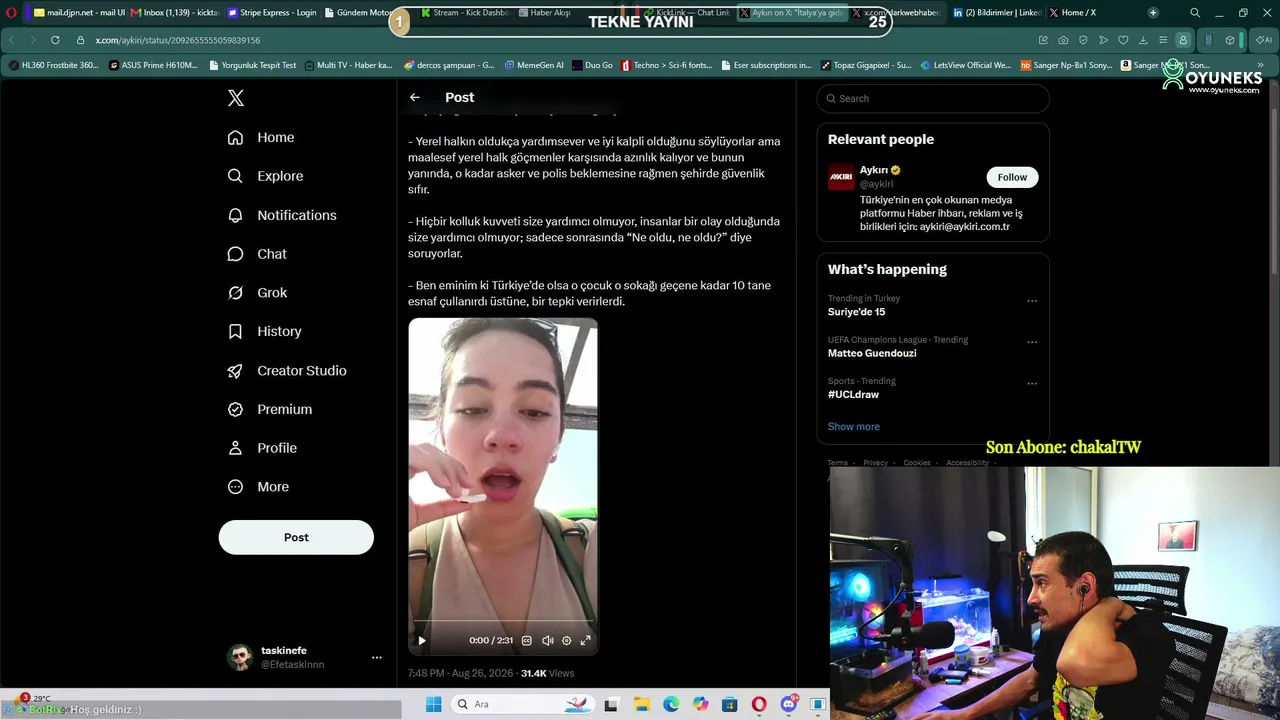
Task: Click the Explore label in sidebar
Action: [x=280, y=176]
